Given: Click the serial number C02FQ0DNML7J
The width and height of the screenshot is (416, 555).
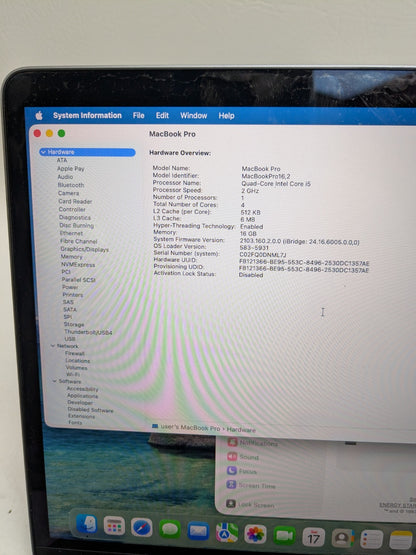Looking at the screenshot, I should pos(263,255).
